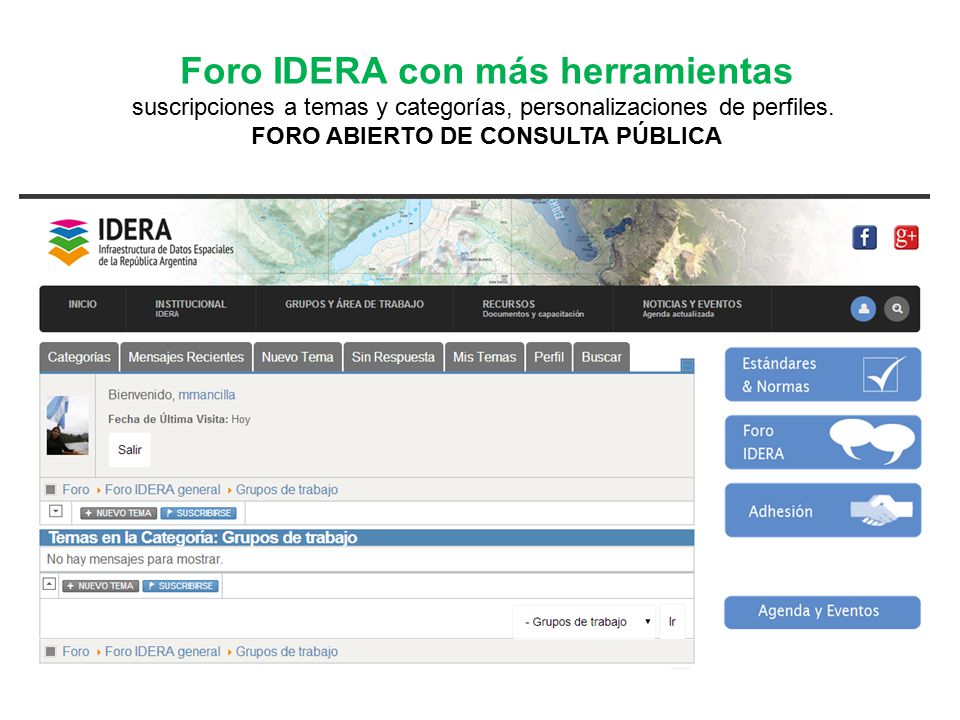This screenshot has height=720, width=960.
Task: Open GRUPOS Y ÁREA DE TRABAJO menu
Action: (x=354, y=304)
